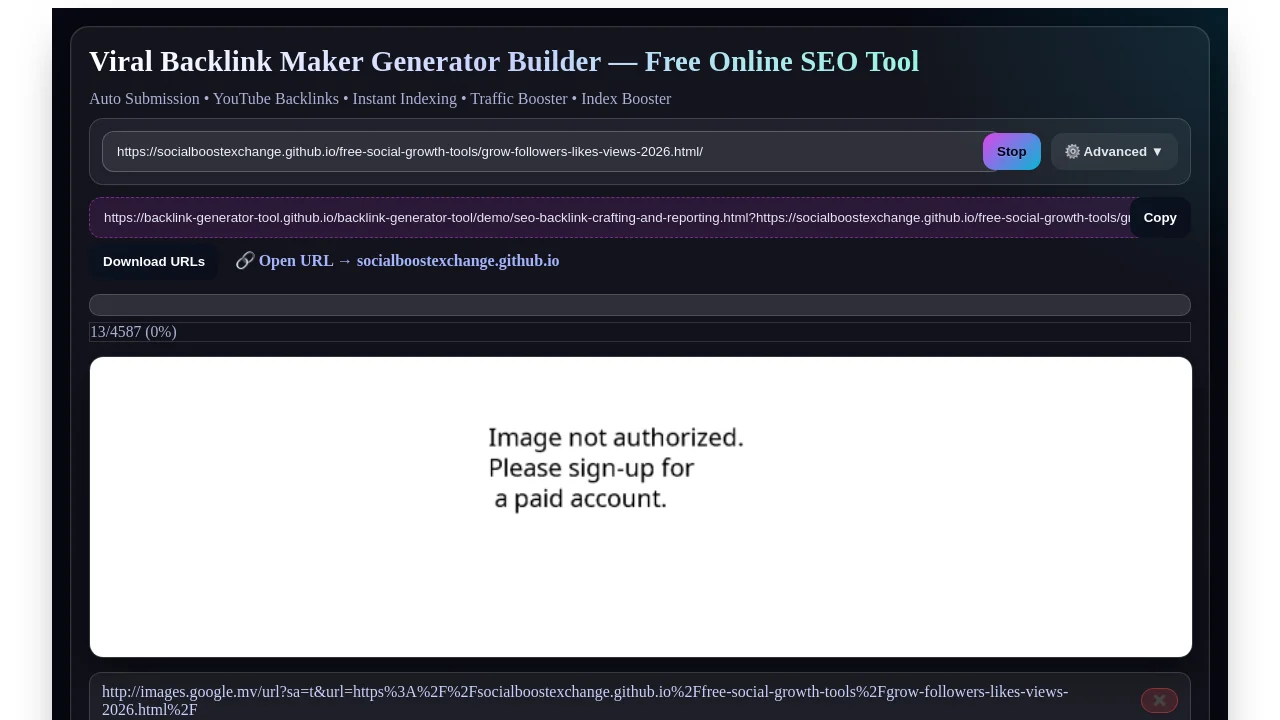The height and width of the screenshot is (720, 1280).
Task: Click the images.google.mv redirect URL text
Action: (585, 701)
